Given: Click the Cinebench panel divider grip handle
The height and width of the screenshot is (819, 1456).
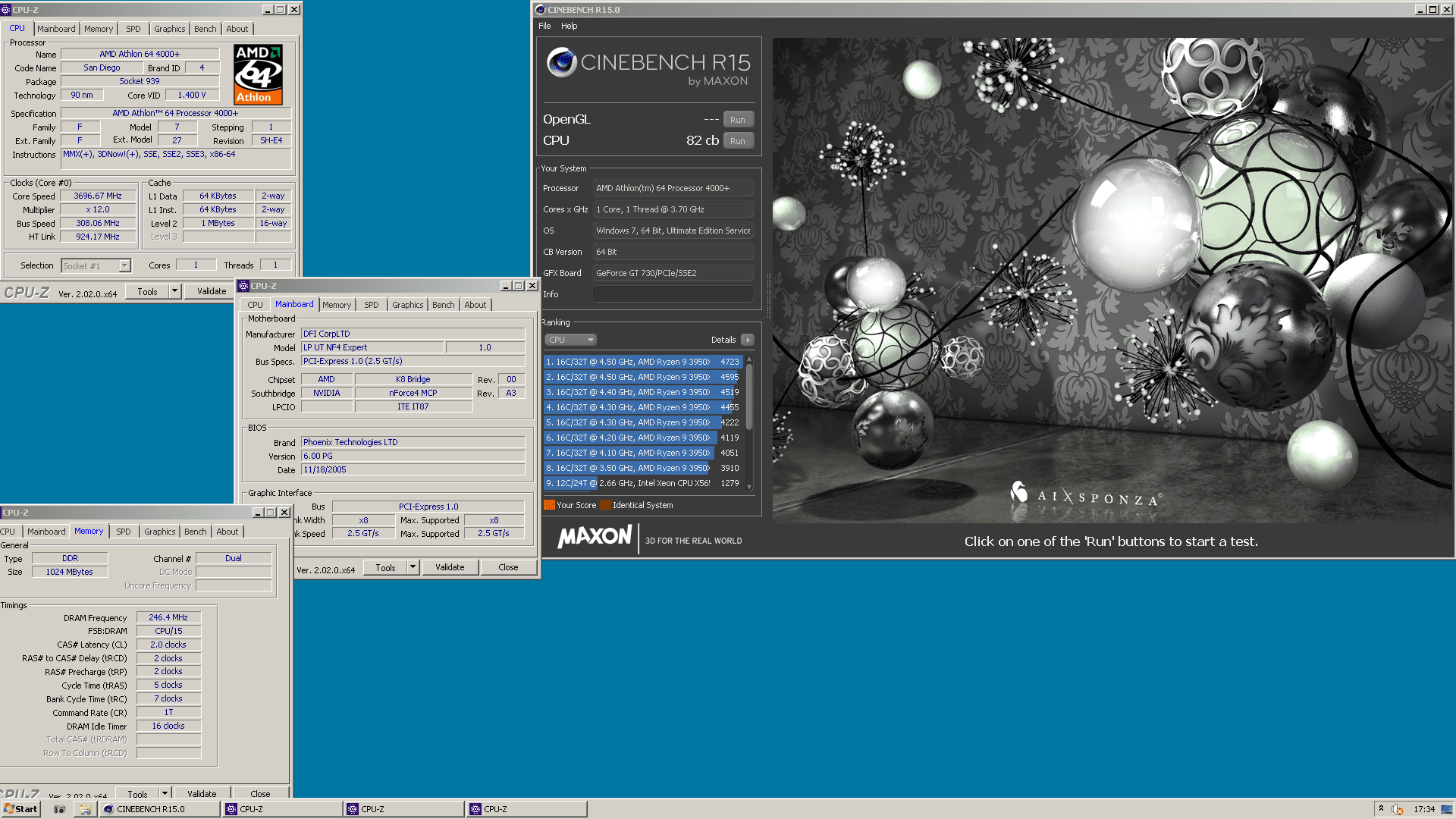Looking at the screenshot, I should pyautogui.click(x=767, y=295).
